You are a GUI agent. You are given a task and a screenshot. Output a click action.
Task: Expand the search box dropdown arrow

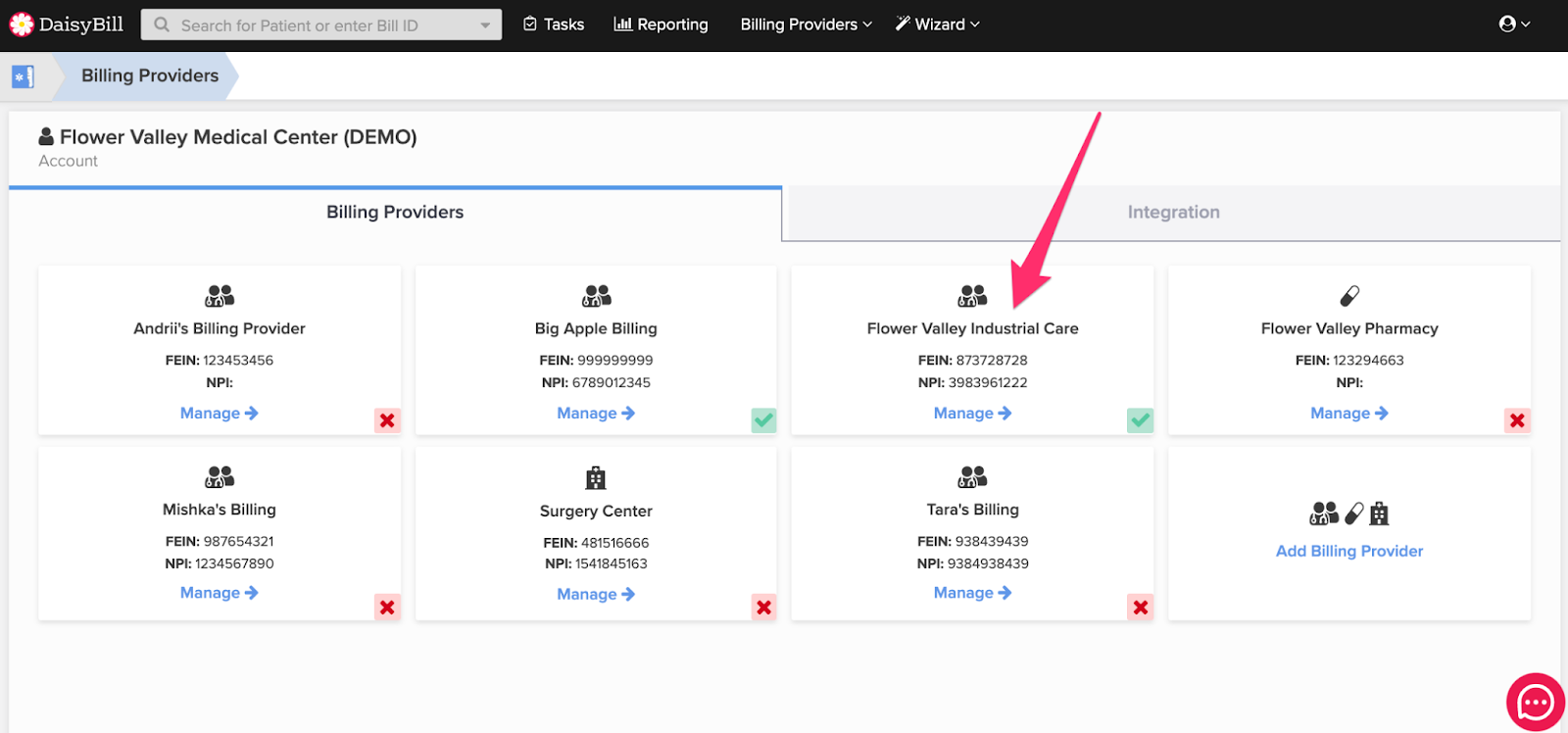(485, 25)
